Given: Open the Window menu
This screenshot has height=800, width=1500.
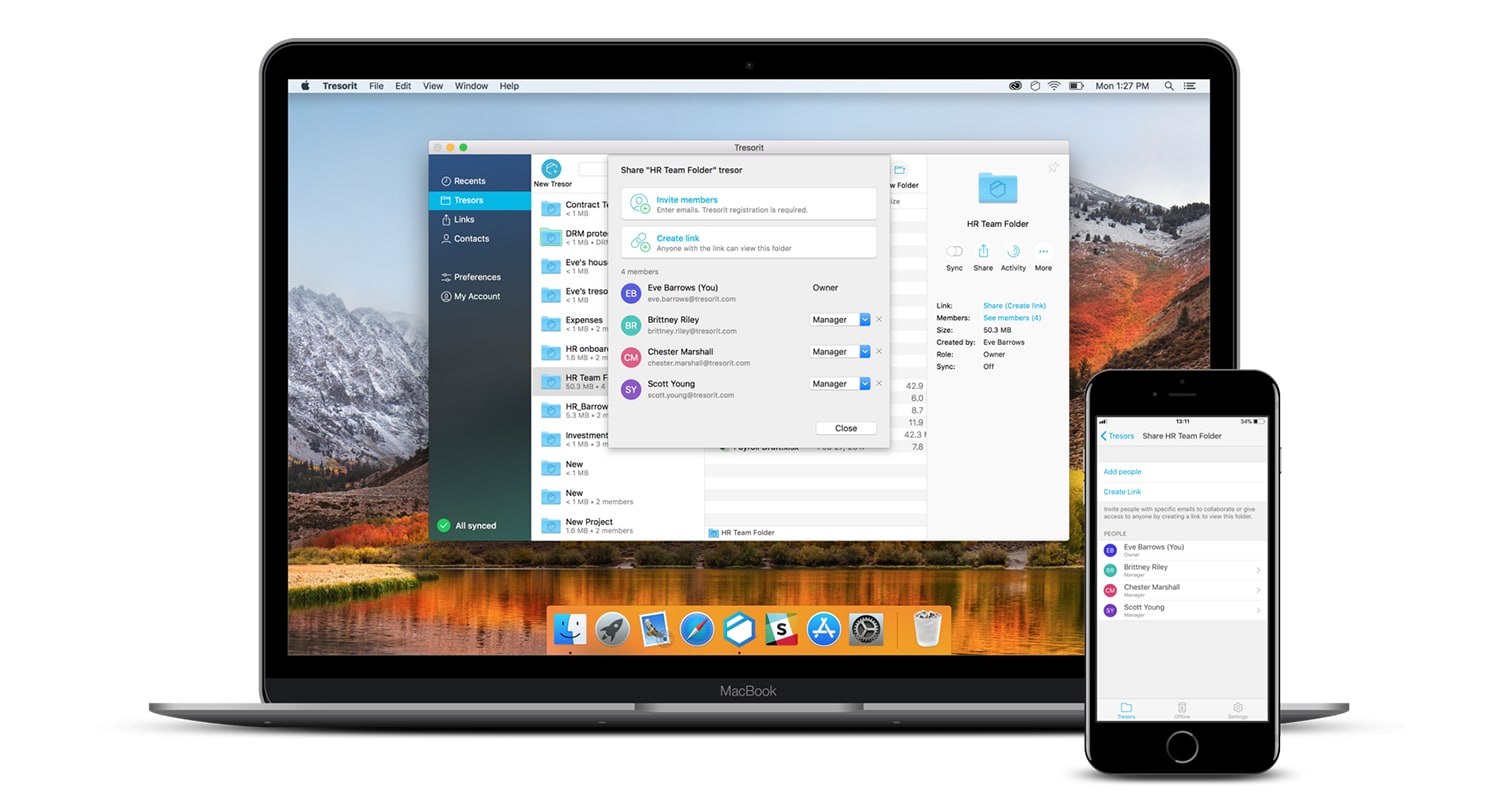Looking at the screenshot, I should pyautogui.click(x=471, y=86).
